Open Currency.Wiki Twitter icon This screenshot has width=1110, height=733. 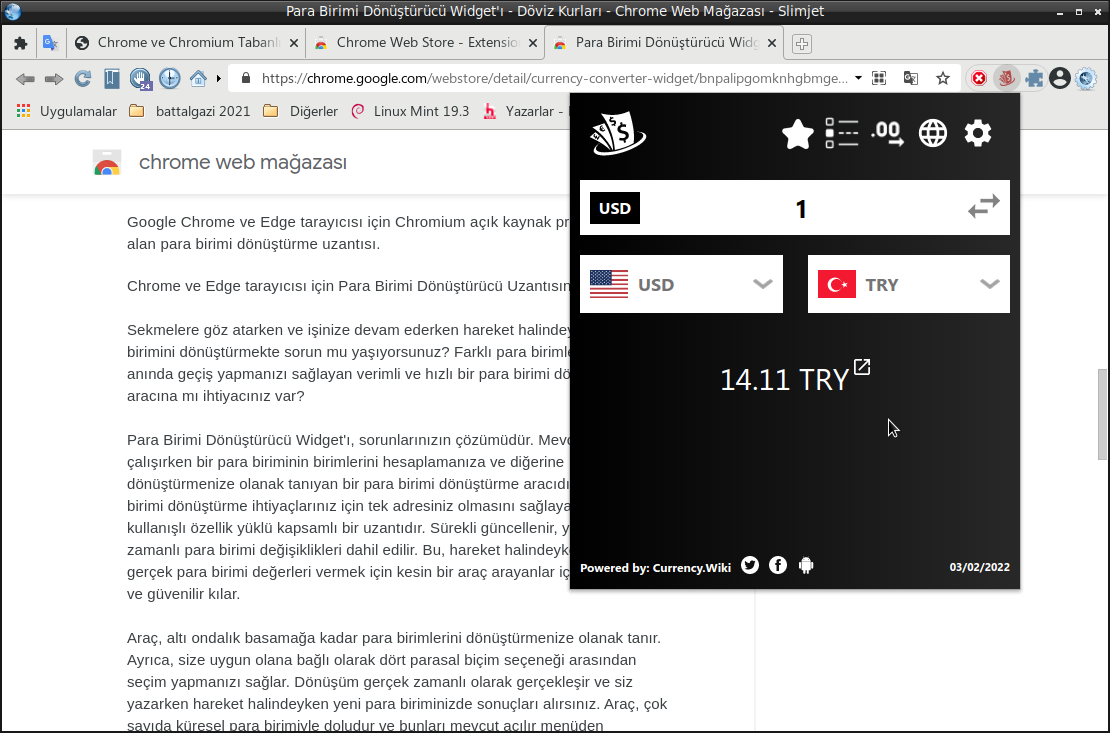click(750, 565)
